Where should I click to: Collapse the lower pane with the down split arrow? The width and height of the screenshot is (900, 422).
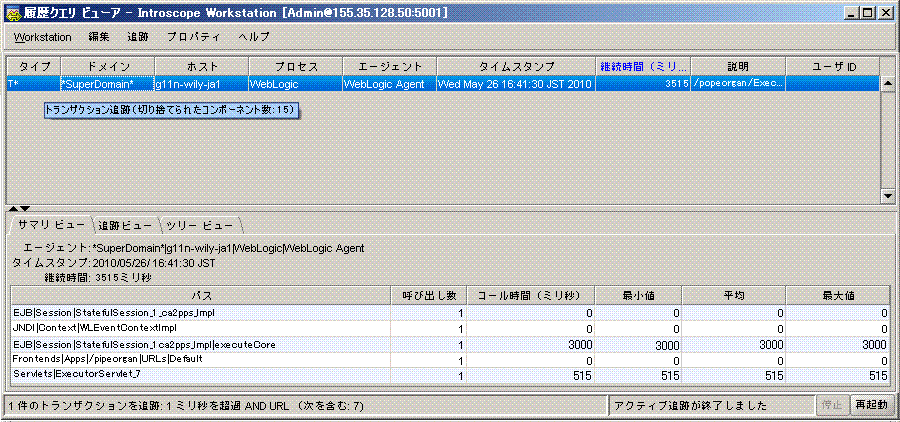click(x=24, y=208)
